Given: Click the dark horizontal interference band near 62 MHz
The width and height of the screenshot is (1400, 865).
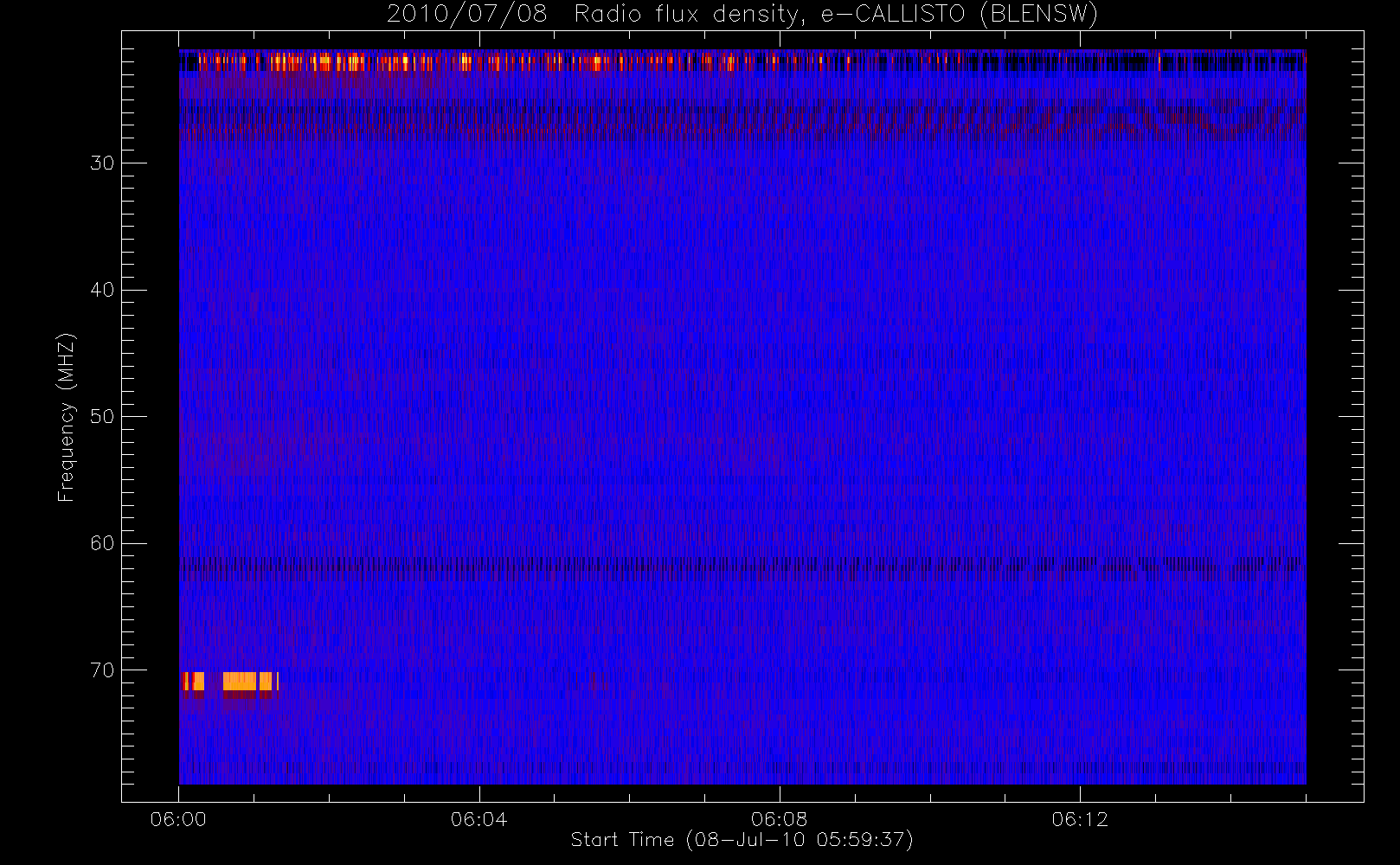Looking at the screenshot, I should pos(742,564).
